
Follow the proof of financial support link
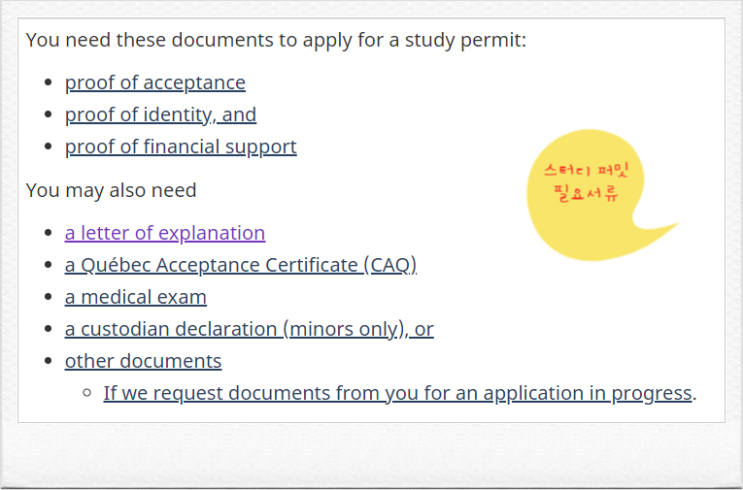(181, 147)
